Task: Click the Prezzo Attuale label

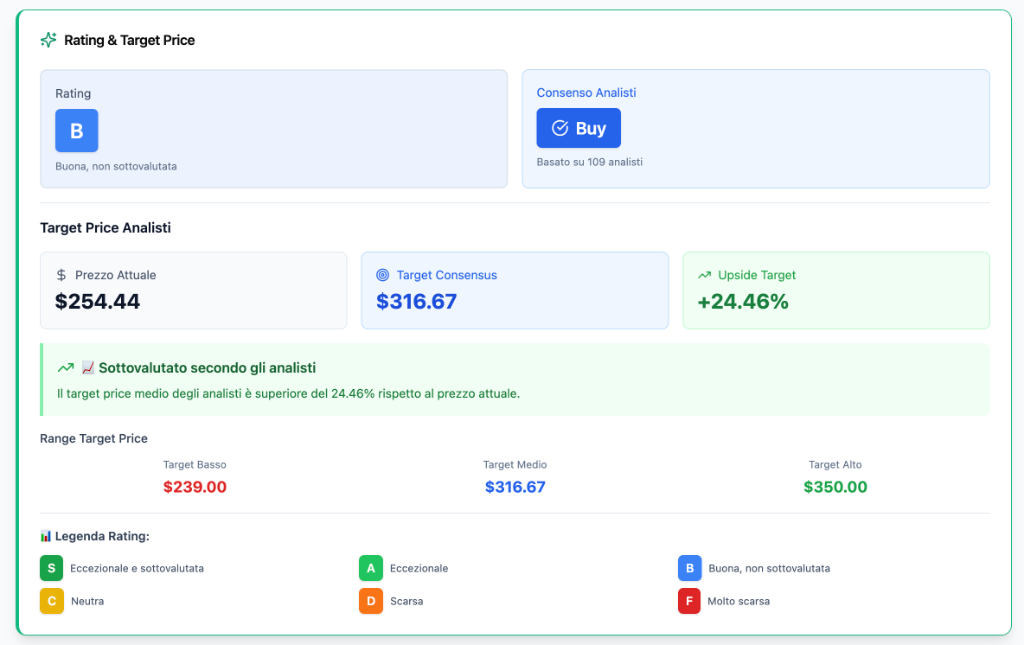Action: (x=116, y=275)
